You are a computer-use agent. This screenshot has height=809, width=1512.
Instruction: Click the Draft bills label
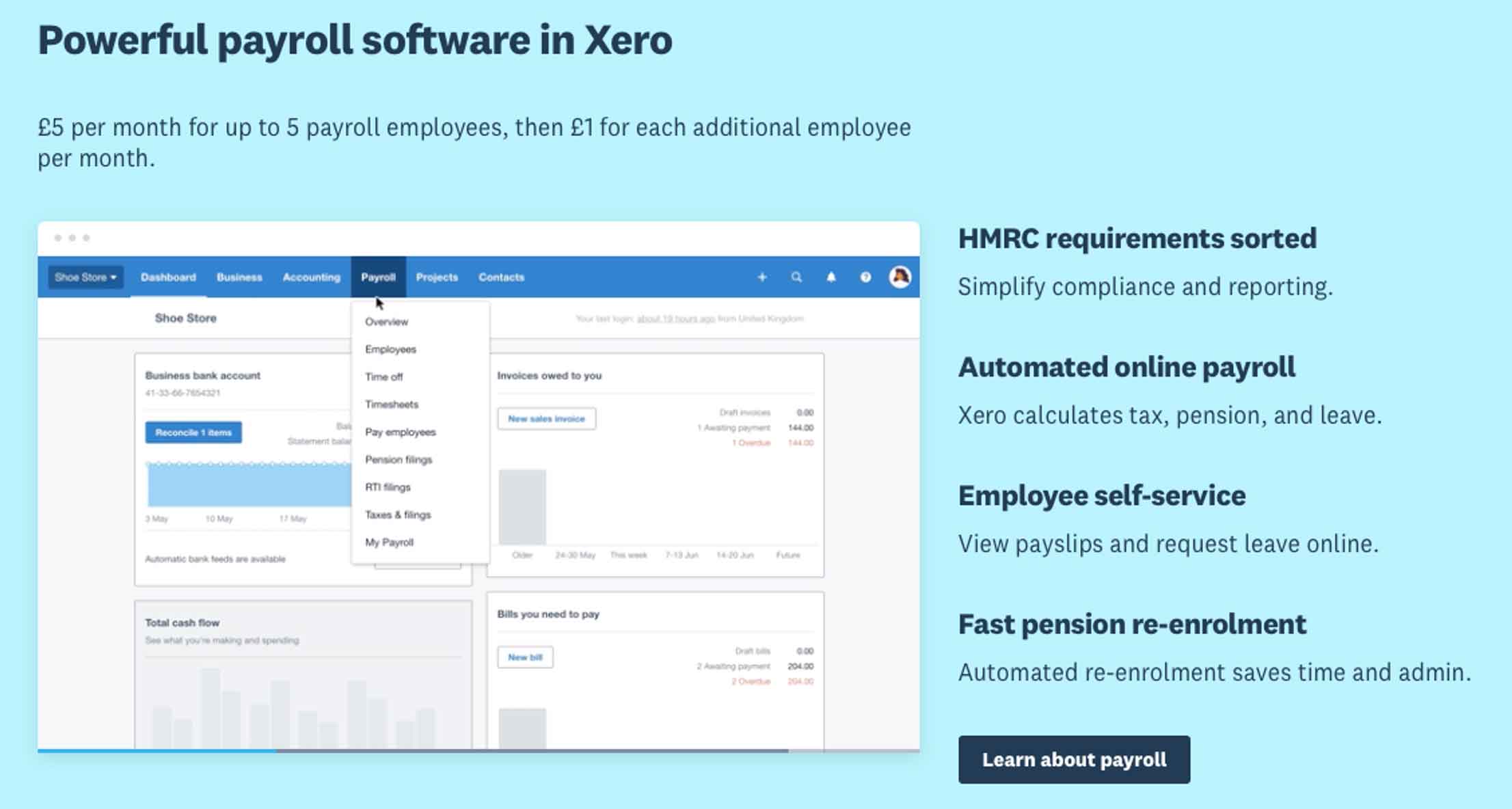click(x=753, y=651)
